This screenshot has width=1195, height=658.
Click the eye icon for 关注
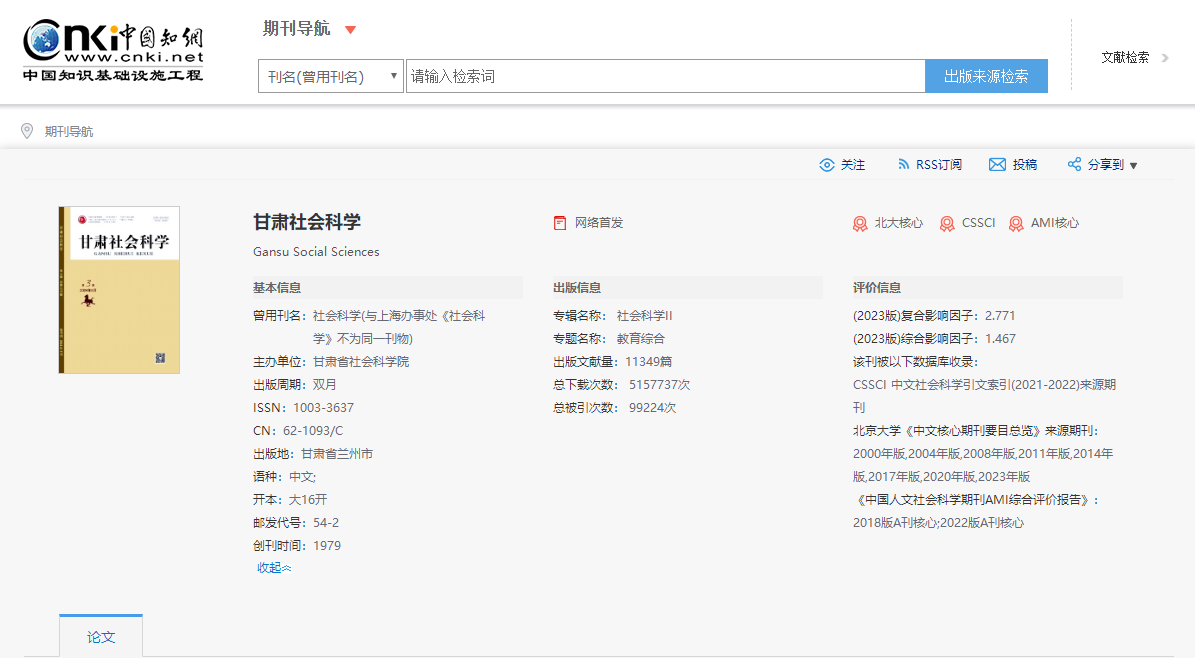click(x=827, y=165)
